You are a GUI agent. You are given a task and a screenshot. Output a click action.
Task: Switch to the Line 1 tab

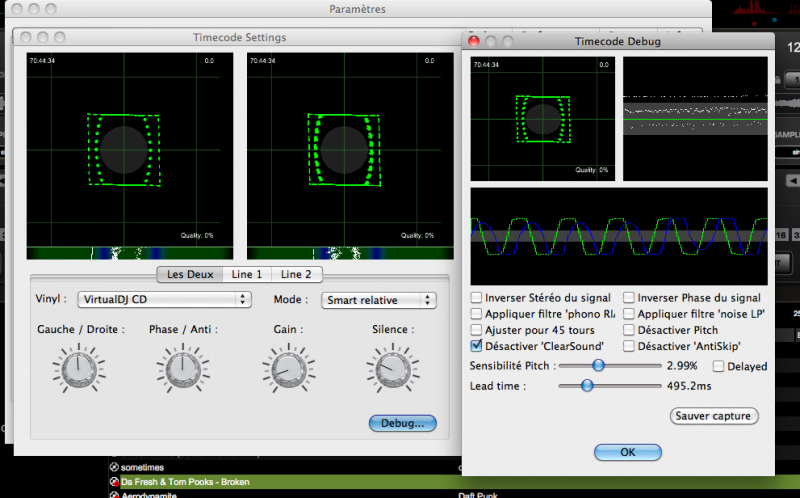(247, 275)
